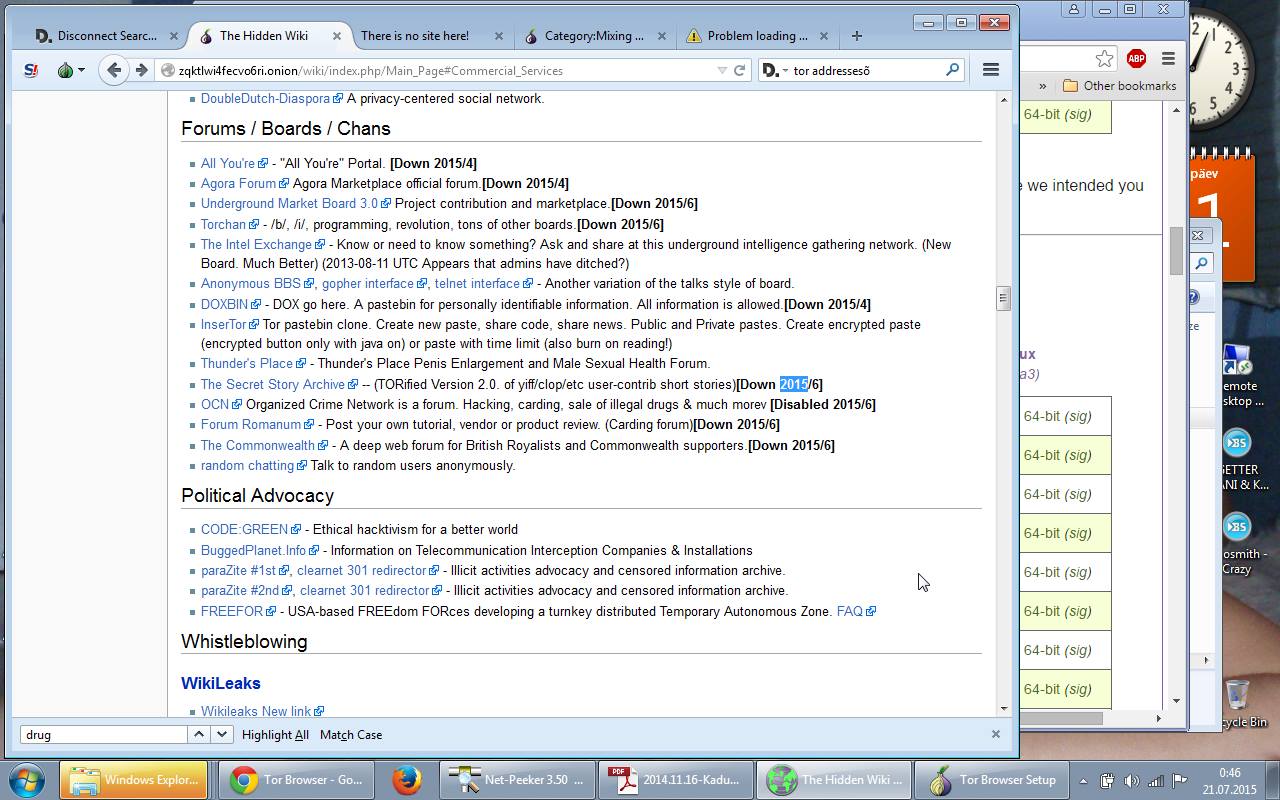Image resolution: width=1280 pixels, height=800 pixels.
Task: Click the NoScript S icon in toolbar
Action: point(30,70)
